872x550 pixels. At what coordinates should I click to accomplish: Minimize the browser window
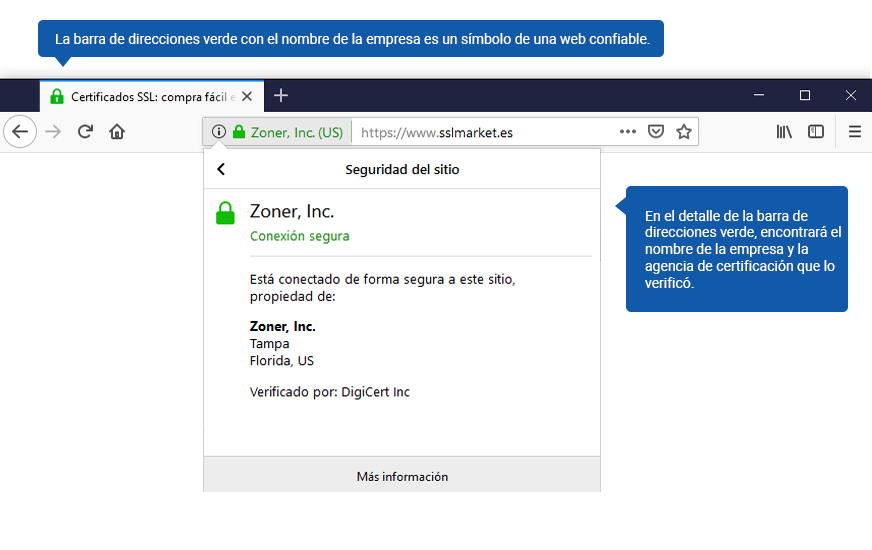[759, 95]
